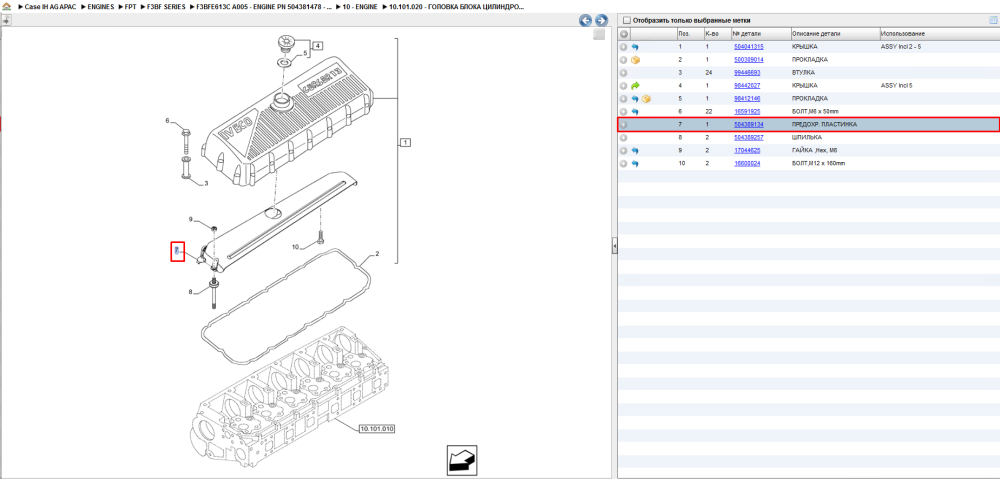This screenshot has height=479, width=1000.
Task: Open part number 16600024 link
Action: click(747, 163)
